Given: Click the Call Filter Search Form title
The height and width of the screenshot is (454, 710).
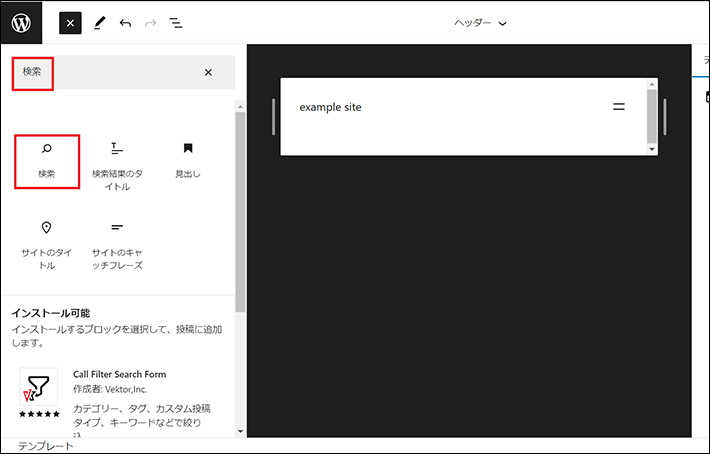Looking at the screenshot, I should tap(120, 374).
